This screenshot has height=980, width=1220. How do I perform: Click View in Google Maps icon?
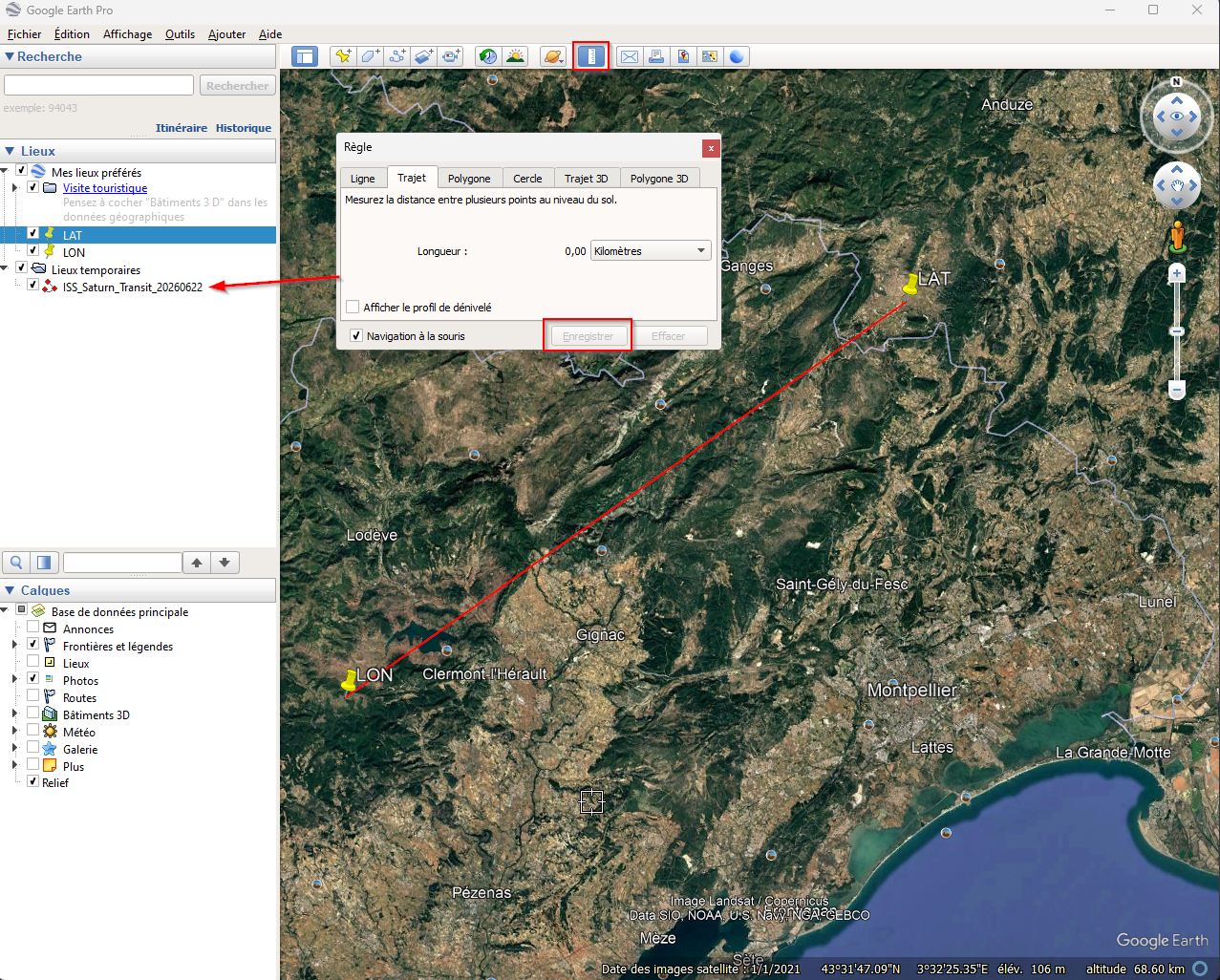[x=710, y=56]
